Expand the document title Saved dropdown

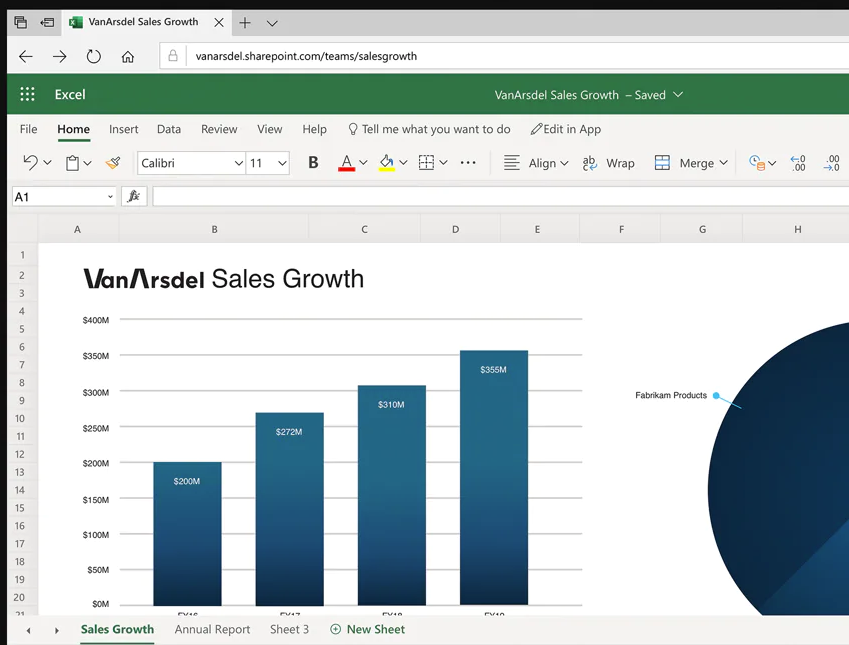point(678,95)
